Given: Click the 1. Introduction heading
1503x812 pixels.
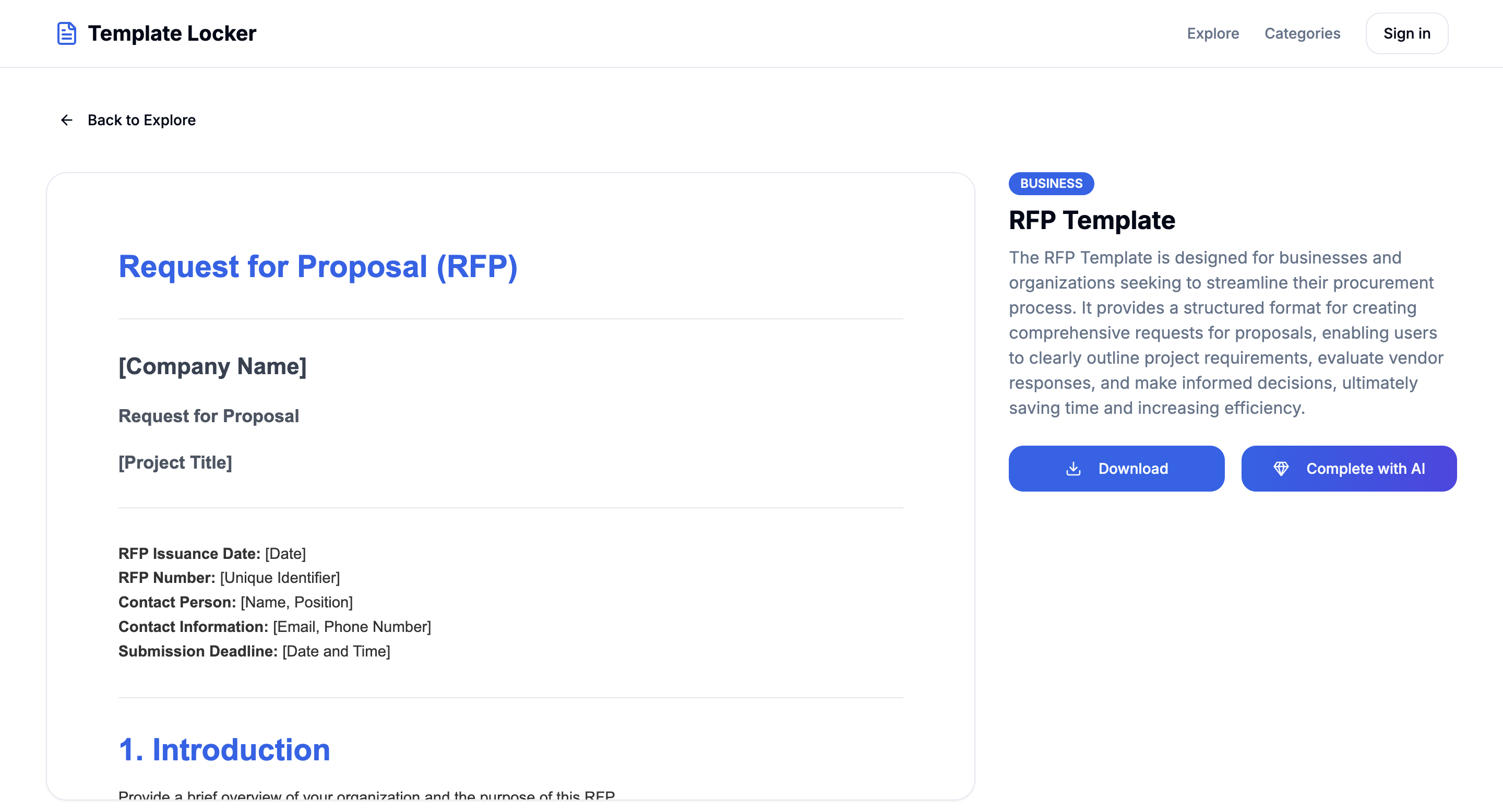Looking at the screenshot, I should pyautogui.click(x=224, y=749).
